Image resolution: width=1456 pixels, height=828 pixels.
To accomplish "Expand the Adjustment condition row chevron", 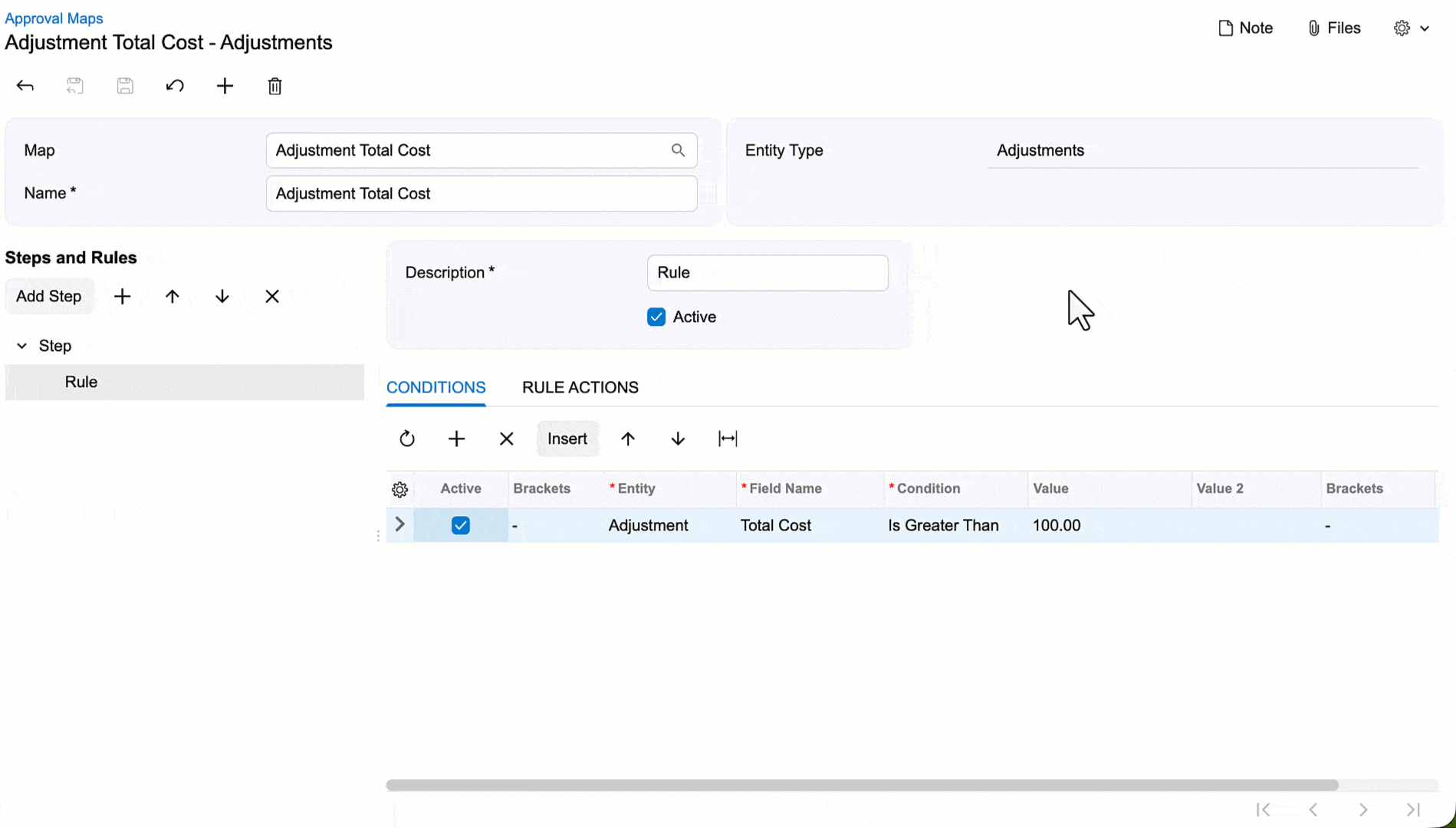I will coord(399,524).
